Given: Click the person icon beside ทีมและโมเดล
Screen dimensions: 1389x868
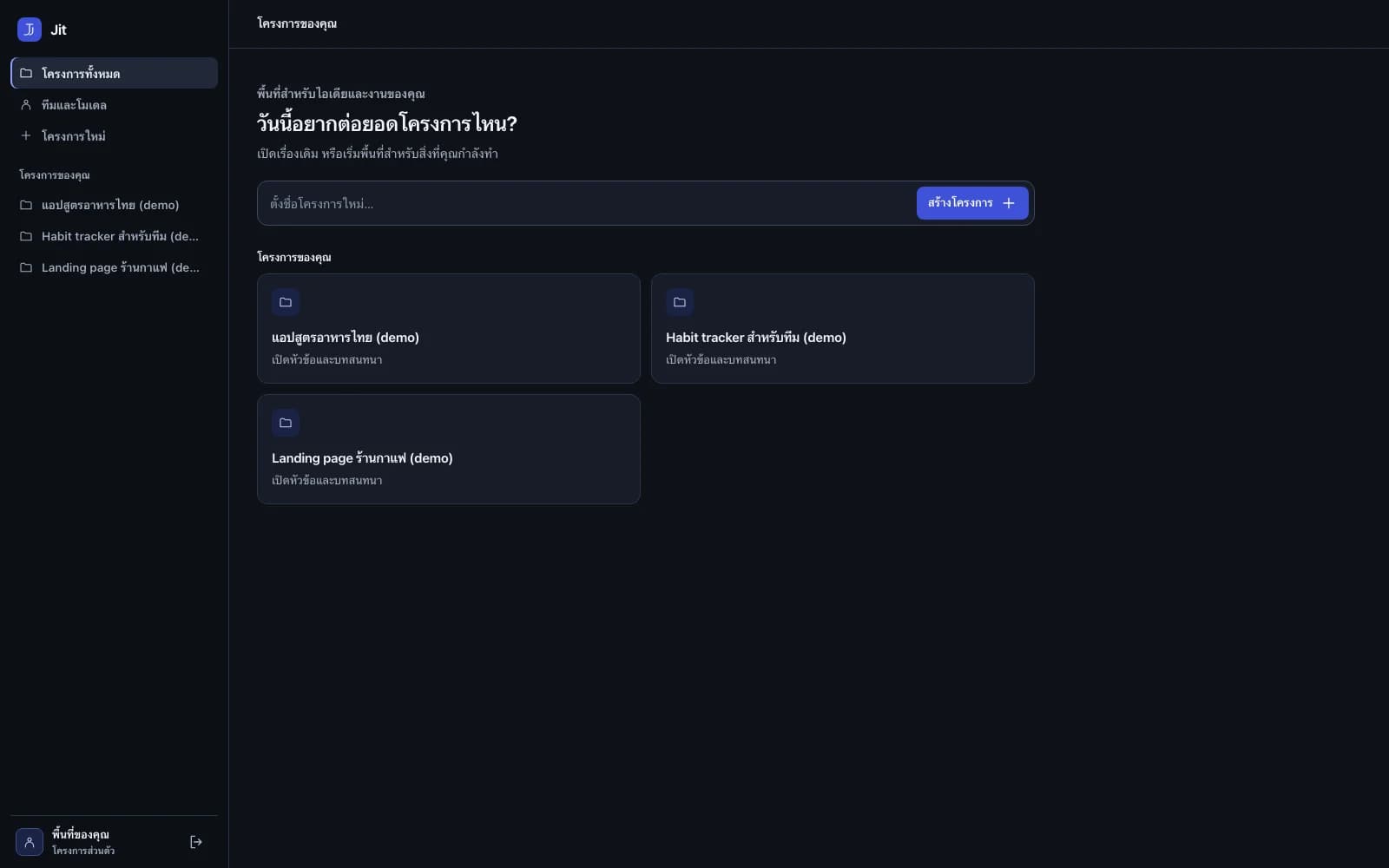Looking at the screenshot, I should (26, 104).
